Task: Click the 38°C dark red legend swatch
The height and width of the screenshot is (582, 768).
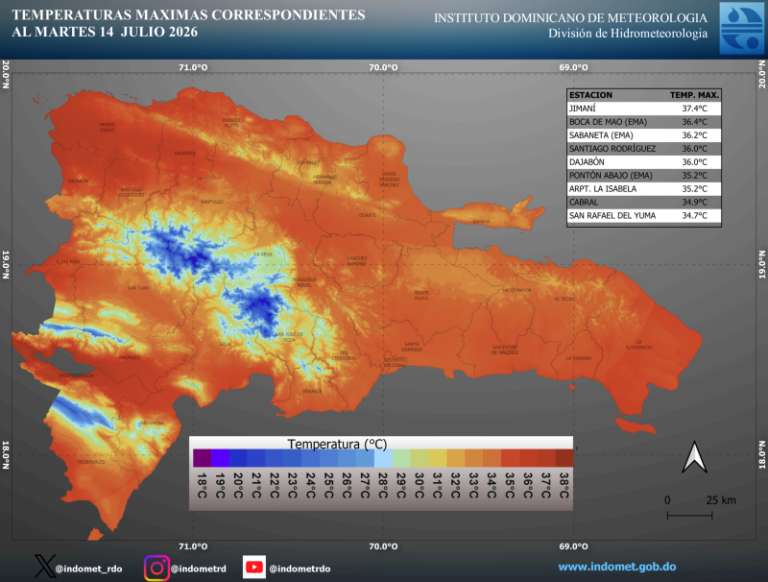Action: pyautogui.click(x=564, y=458)
